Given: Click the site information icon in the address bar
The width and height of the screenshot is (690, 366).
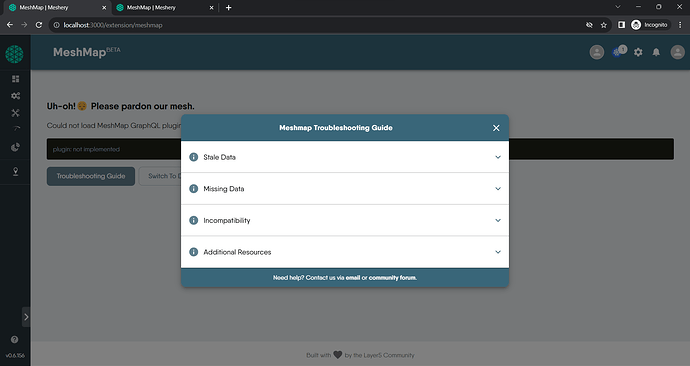Looking at the screenshot, I should click(56, 25).
